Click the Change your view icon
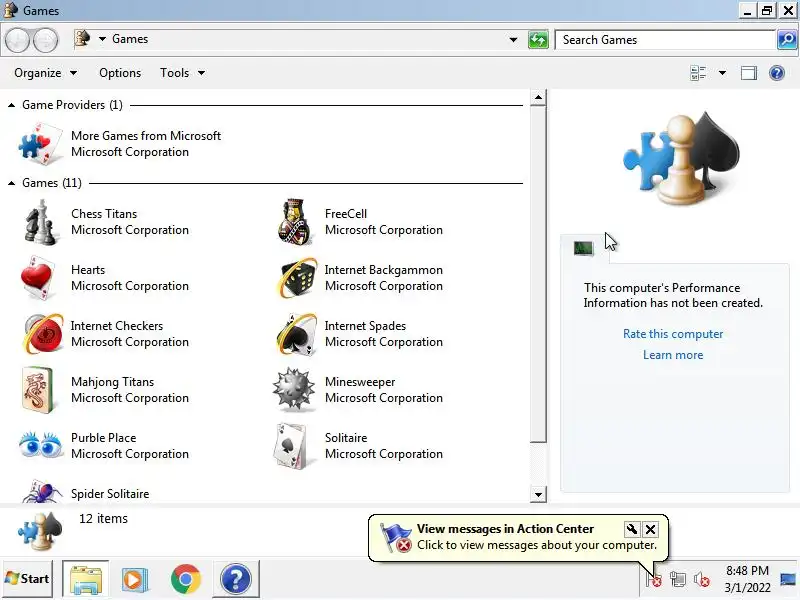This screenshot has width=800, height=600. tap(698, 73)
